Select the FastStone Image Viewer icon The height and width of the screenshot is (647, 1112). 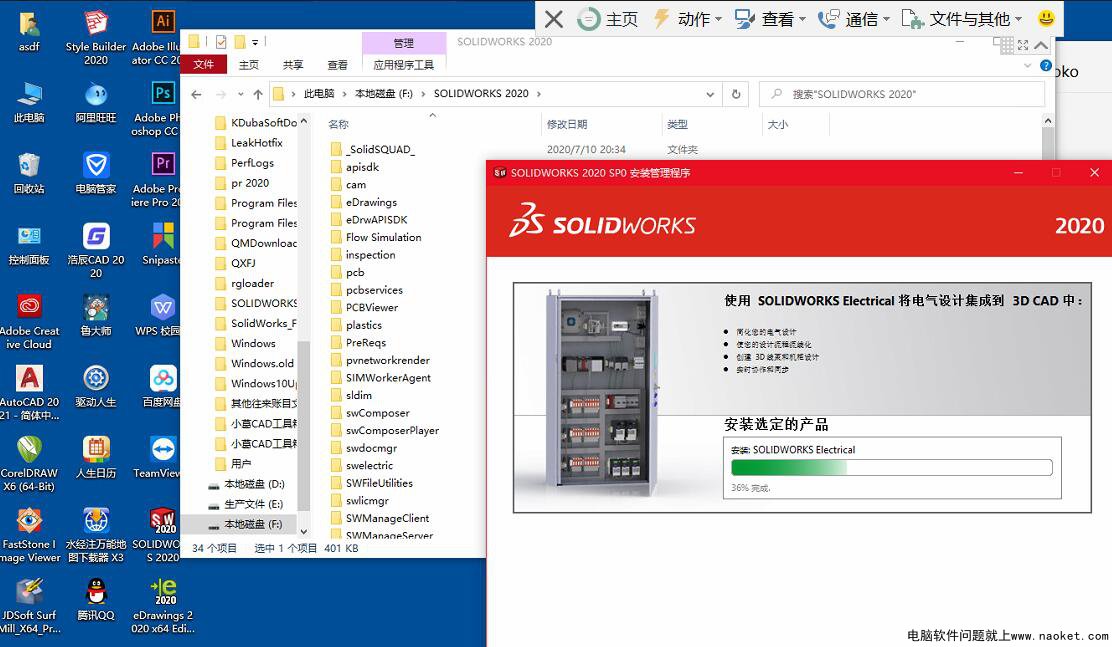click(29, 535)
